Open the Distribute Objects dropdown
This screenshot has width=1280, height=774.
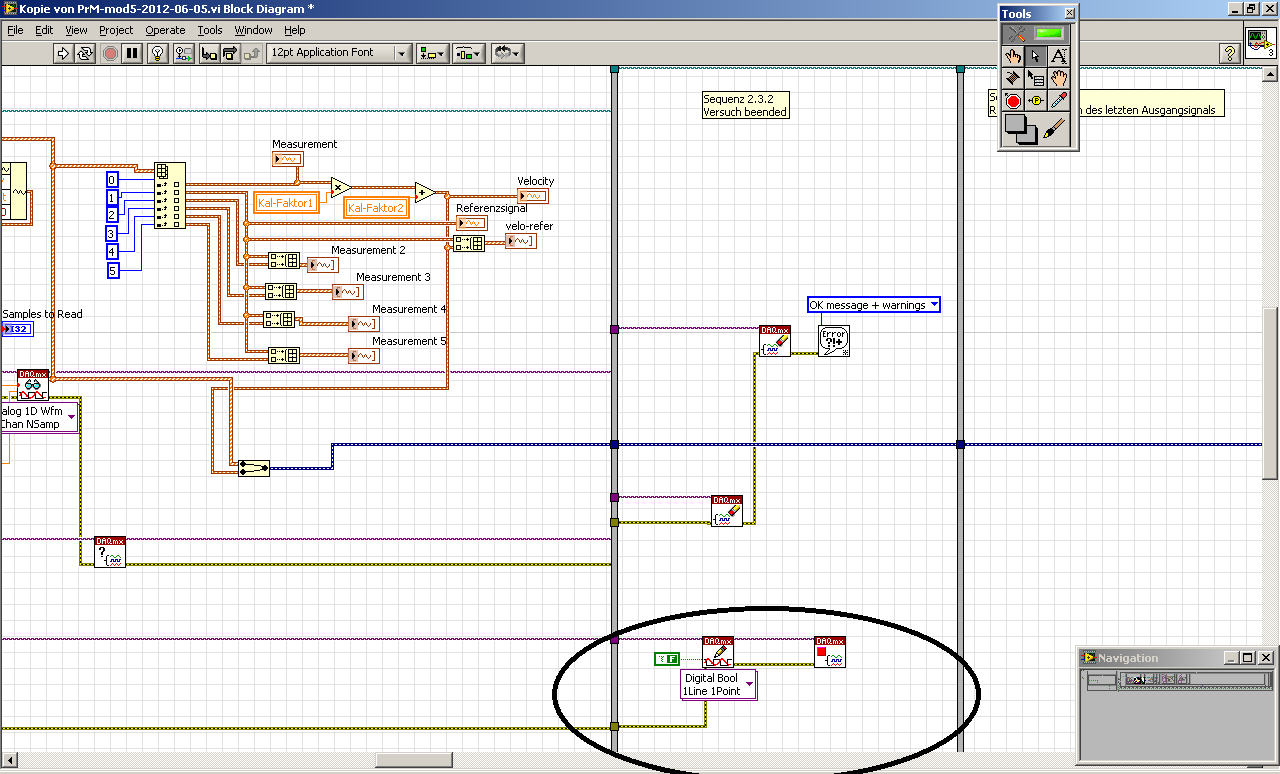[469, 53]
